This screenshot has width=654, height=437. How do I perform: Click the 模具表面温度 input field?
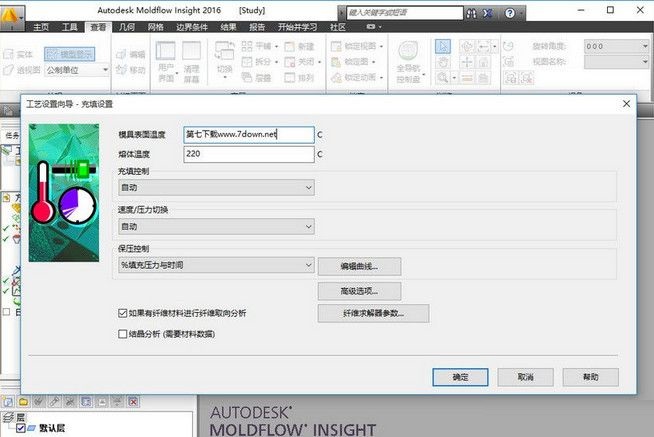[x=249, y=135]
